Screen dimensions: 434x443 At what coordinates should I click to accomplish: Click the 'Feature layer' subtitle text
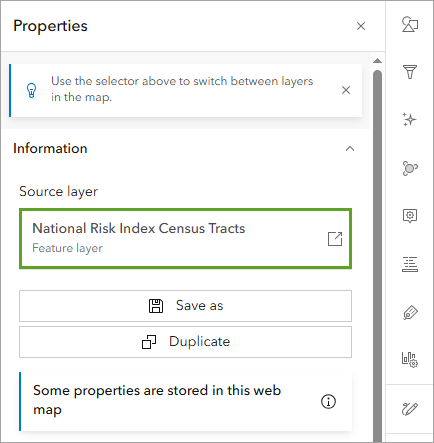point(67,248)
